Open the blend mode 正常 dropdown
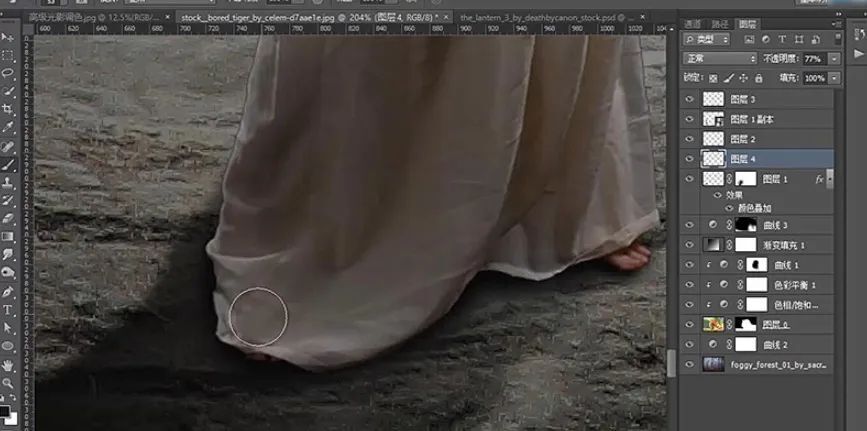This screenshot has height=431, width=867. click(x=719, y=59)
